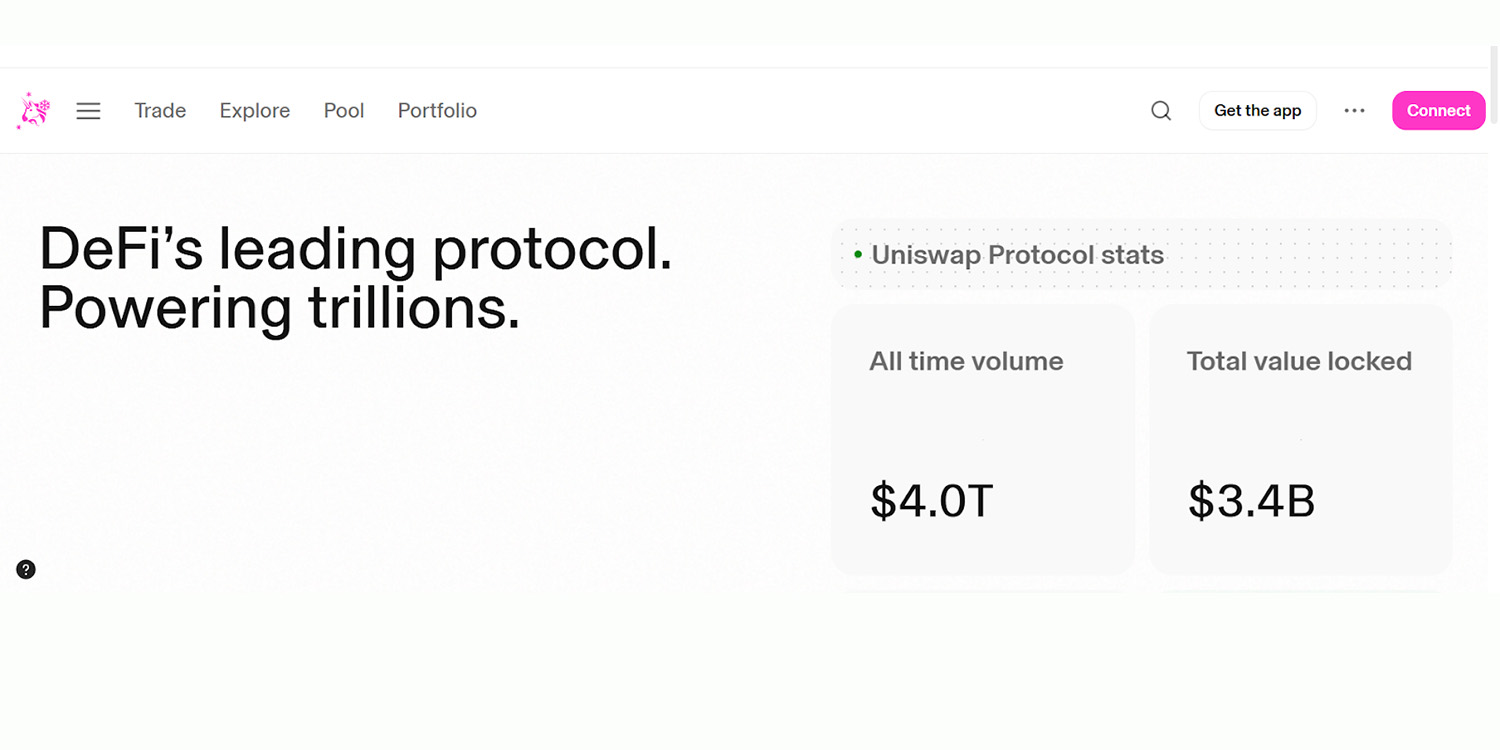This screenshot has width=1500, height=750.
Task: Click the Connect wallet button
Action: click(1438, 110)
